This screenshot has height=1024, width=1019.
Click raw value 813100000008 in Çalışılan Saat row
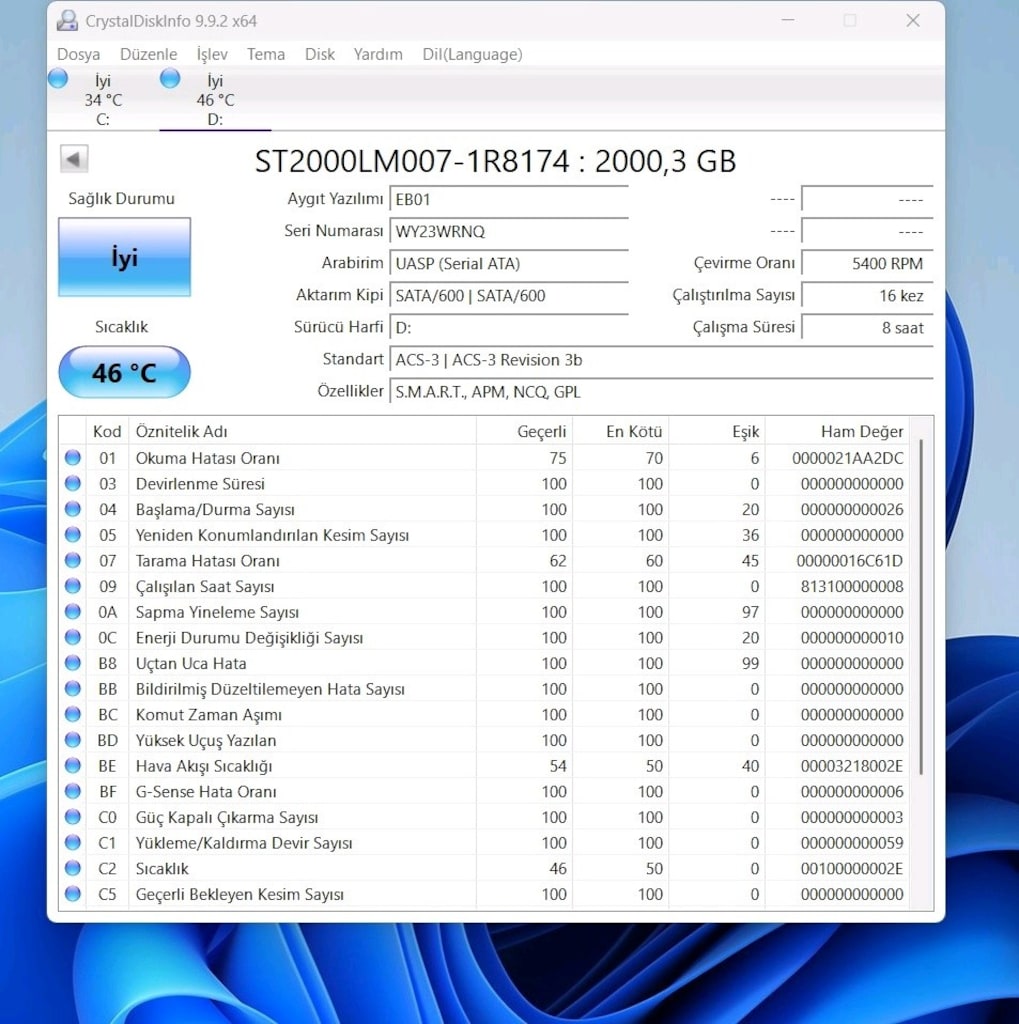pyautogui.click(x=852, y=586)
